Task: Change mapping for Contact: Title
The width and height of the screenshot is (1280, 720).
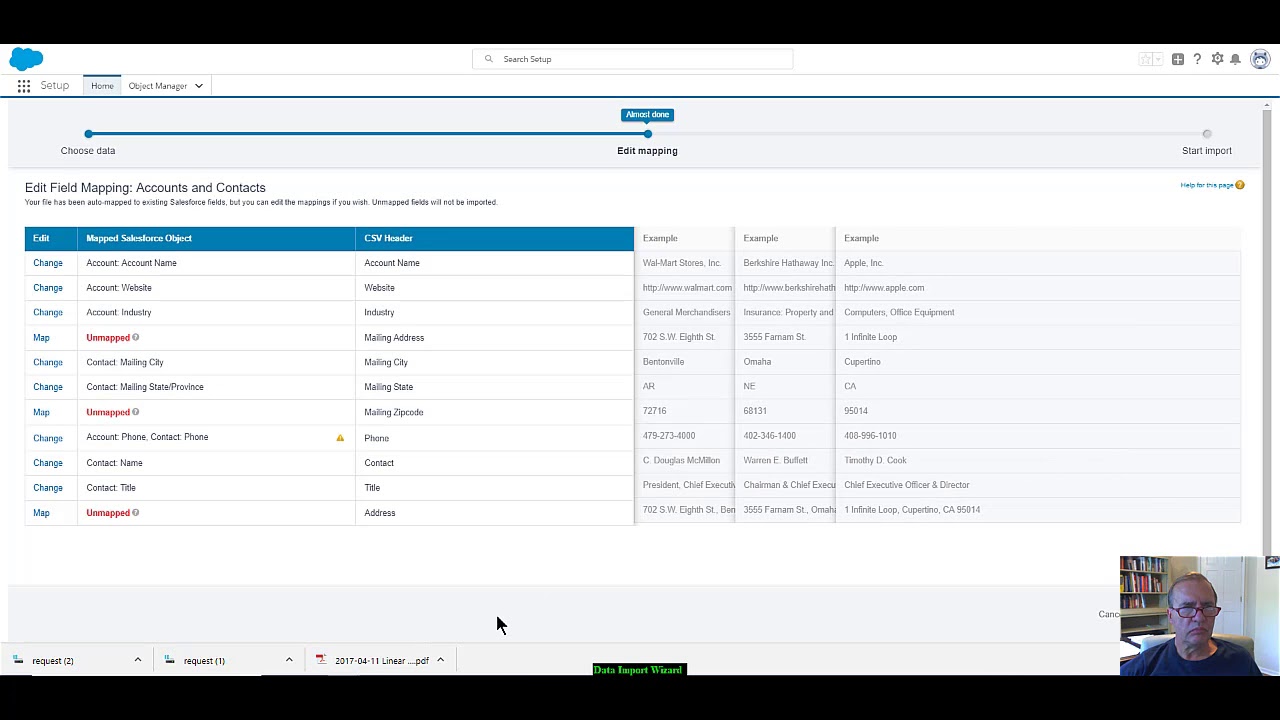Action: (x=48, y=488)
